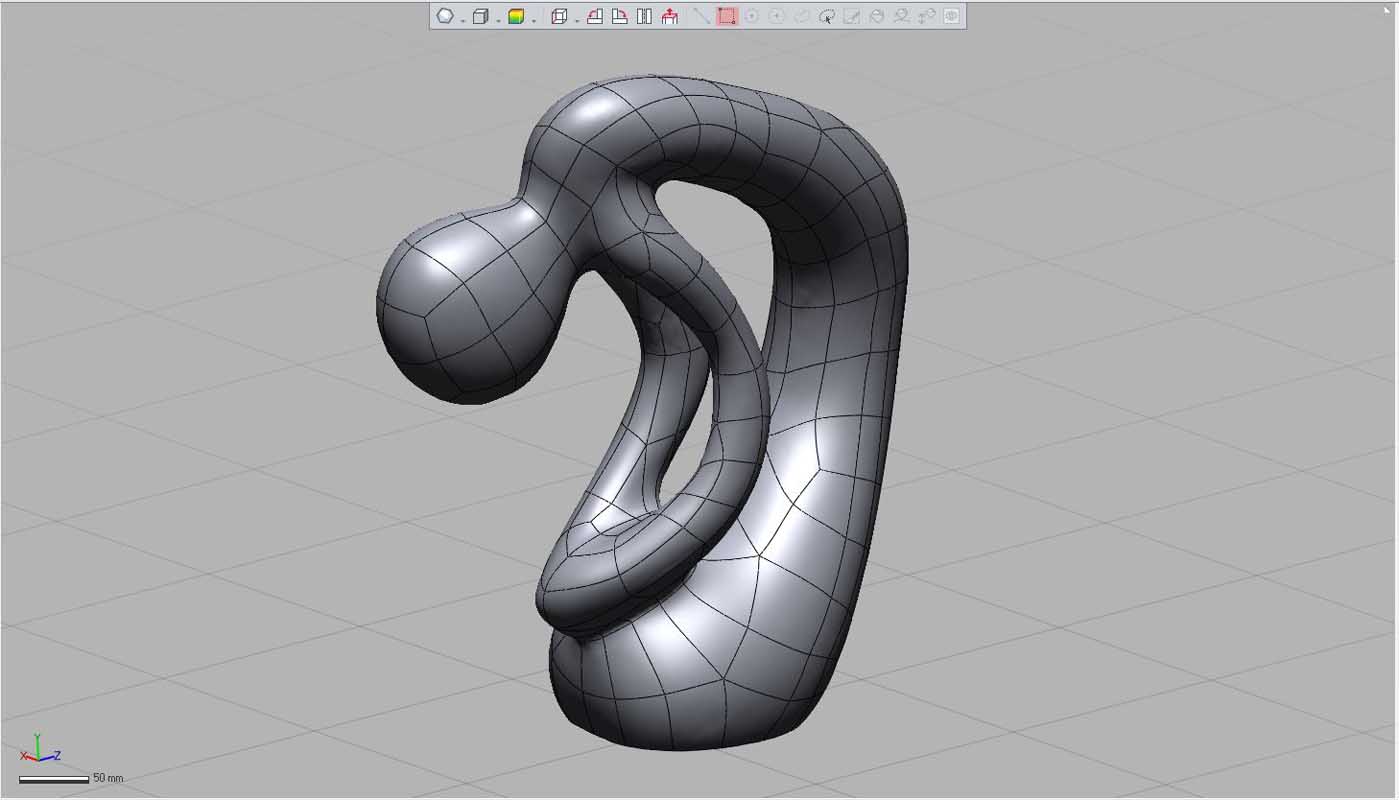Click the solid cube shading icon
The image size is (1399, 800).
pos(481,16)
